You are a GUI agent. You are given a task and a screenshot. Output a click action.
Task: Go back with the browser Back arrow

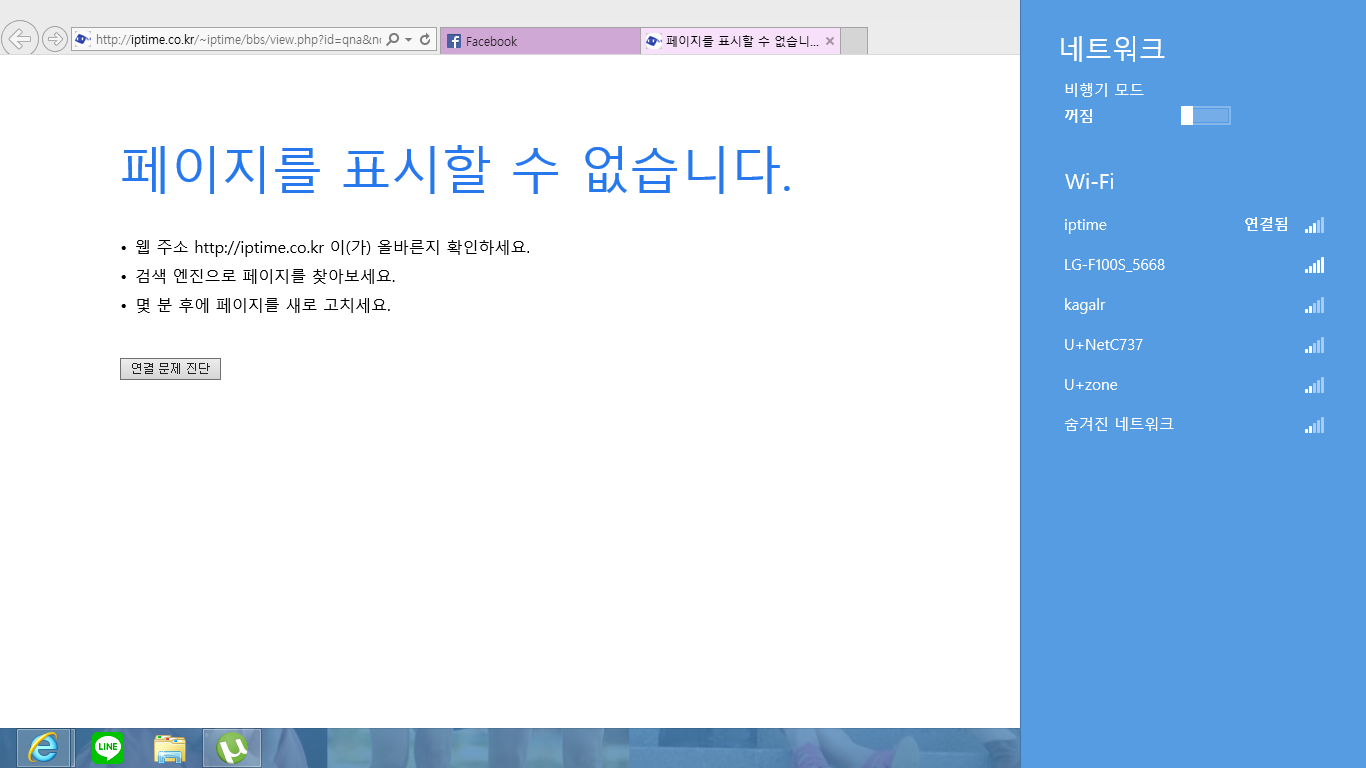click(20, 39)
